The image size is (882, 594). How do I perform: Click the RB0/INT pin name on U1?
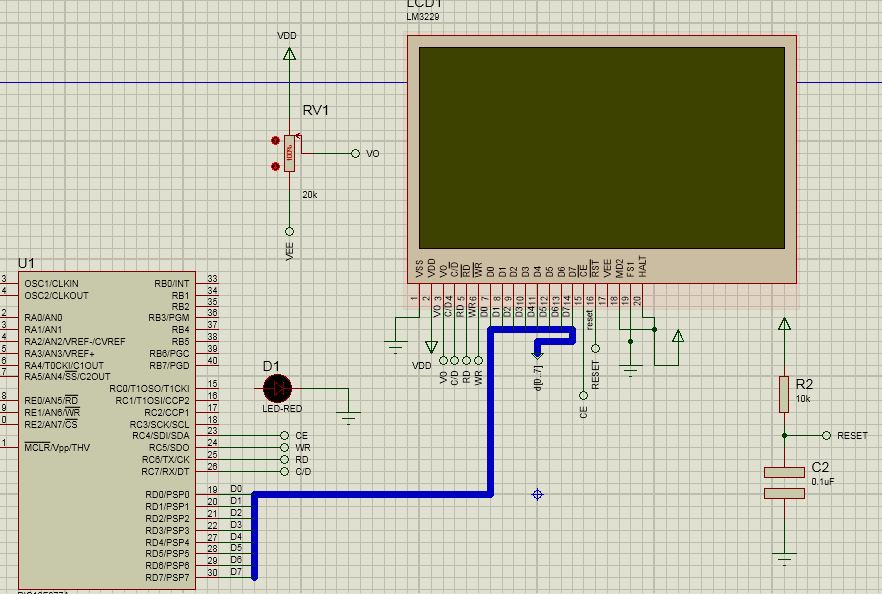coord(172,284)
